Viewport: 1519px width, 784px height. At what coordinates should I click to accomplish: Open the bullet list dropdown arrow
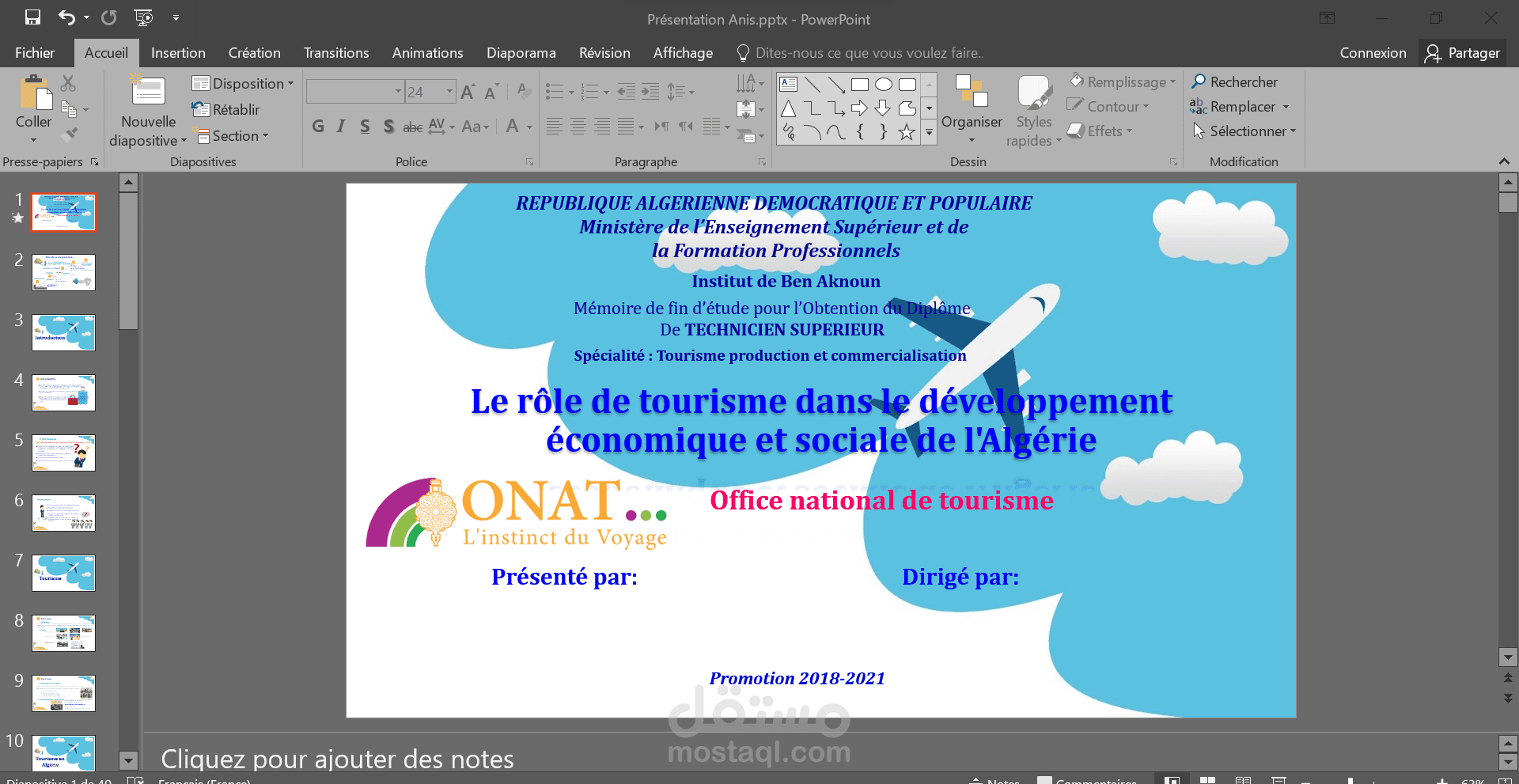572,93
